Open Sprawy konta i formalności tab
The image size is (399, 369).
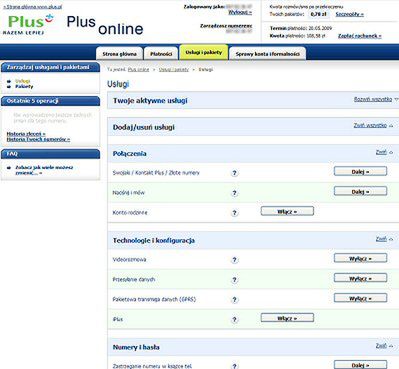pyautogui.click(x=268, y=54)
